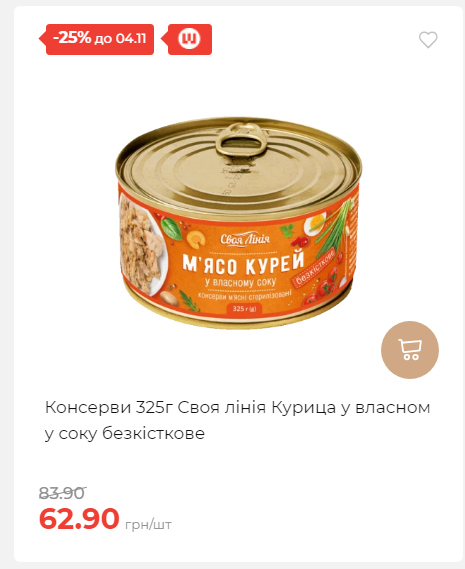Open the -25% до 04.11 discount badge
The image size is (465, 569).
tap(97, 39)
